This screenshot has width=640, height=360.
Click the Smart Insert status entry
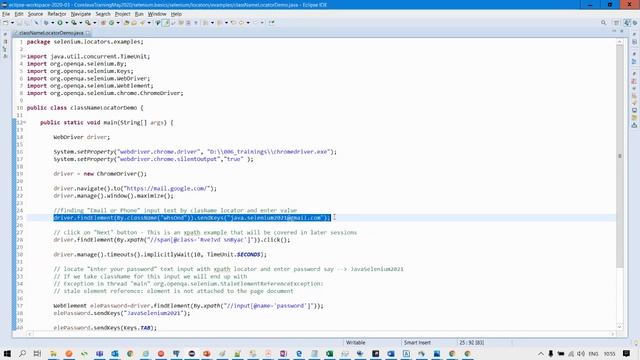pyautogui.click(x=417, y=342)
